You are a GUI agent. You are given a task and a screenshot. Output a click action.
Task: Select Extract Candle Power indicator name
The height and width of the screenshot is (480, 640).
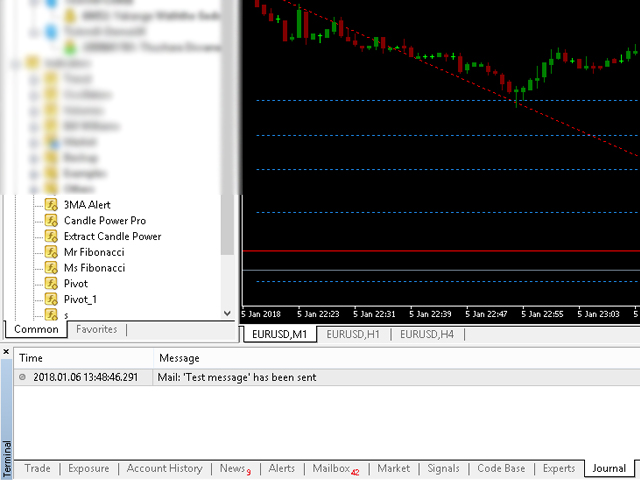click(113, 236)
